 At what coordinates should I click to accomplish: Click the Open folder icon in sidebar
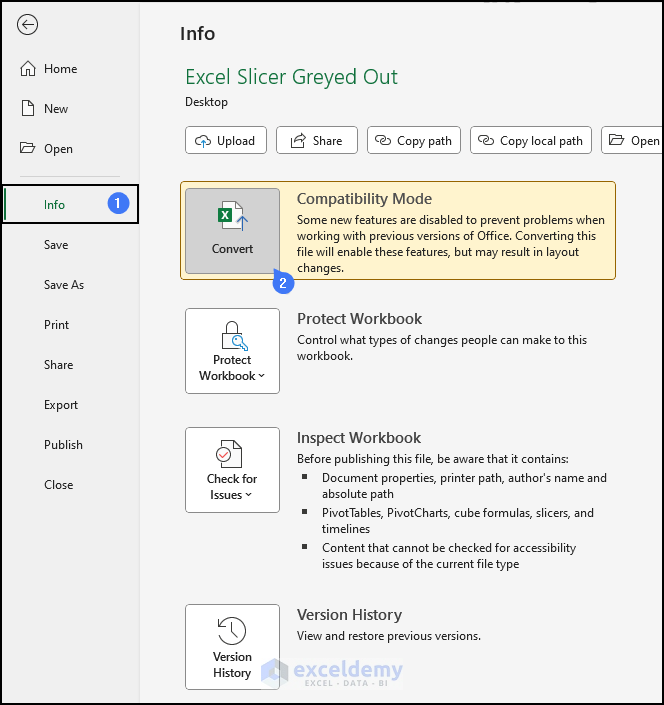pos(27,148)
